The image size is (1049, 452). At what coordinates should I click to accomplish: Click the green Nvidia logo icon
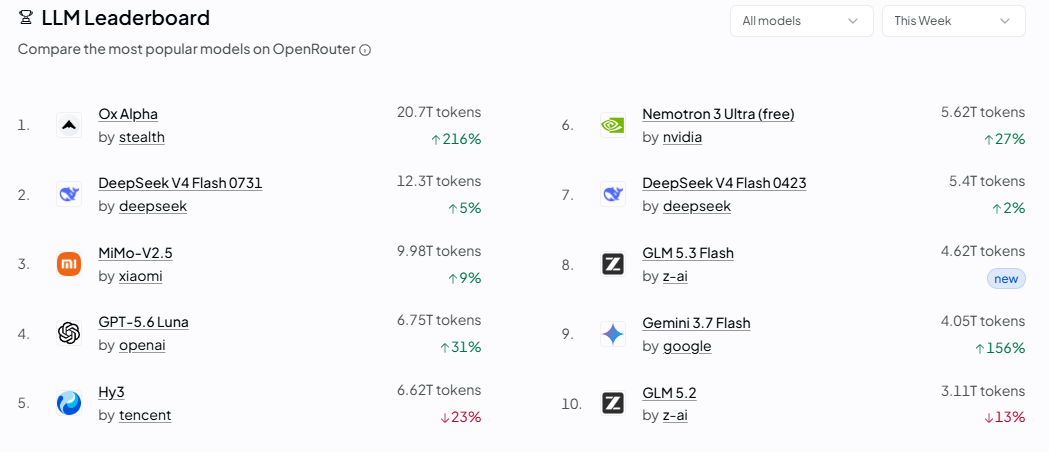(613, 125)
